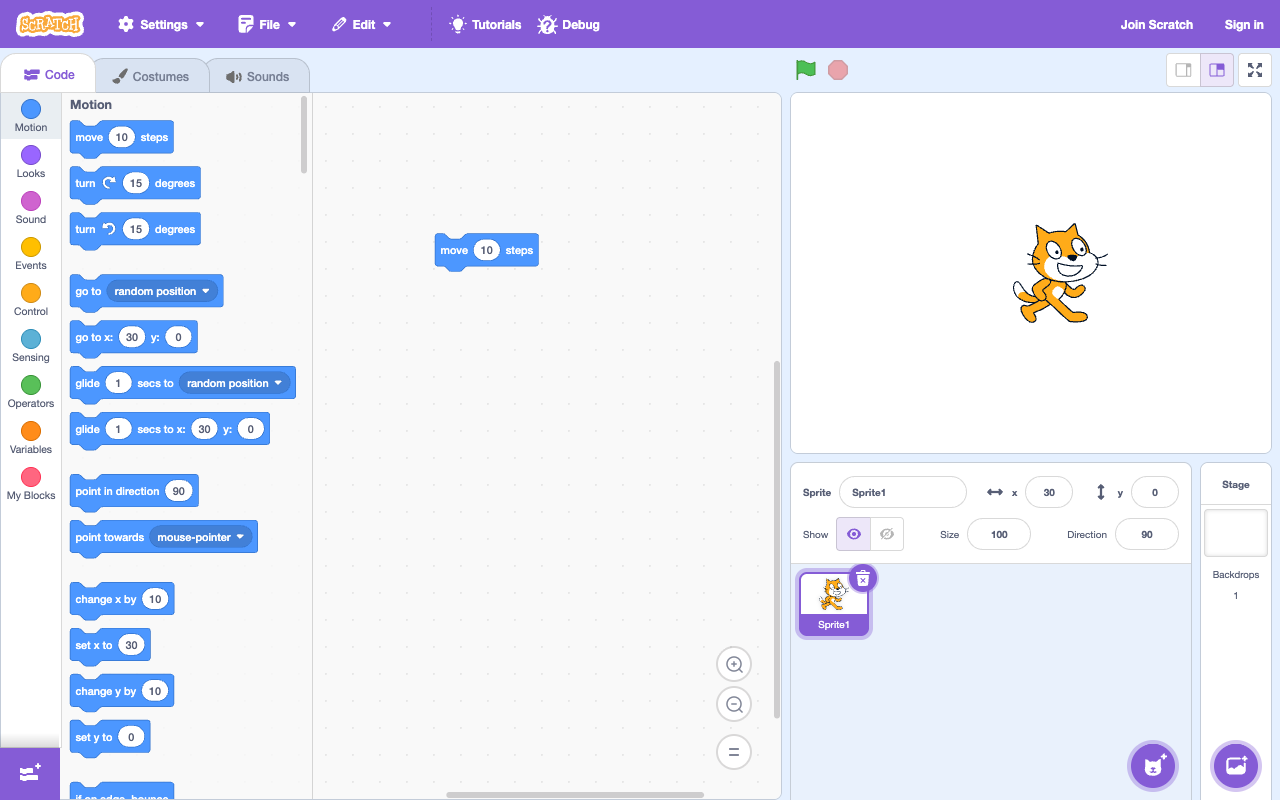Click the turn counterclockwise 15 degrees block

point(135,230)
